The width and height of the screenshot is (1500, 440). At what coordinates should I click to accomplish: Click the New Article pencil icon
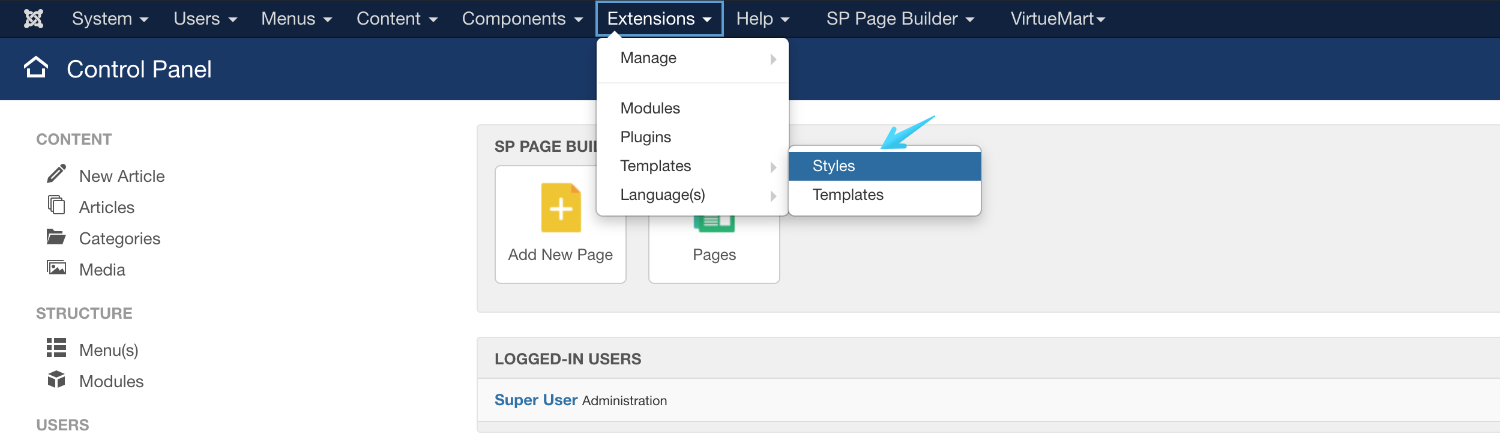click(57, 174)
